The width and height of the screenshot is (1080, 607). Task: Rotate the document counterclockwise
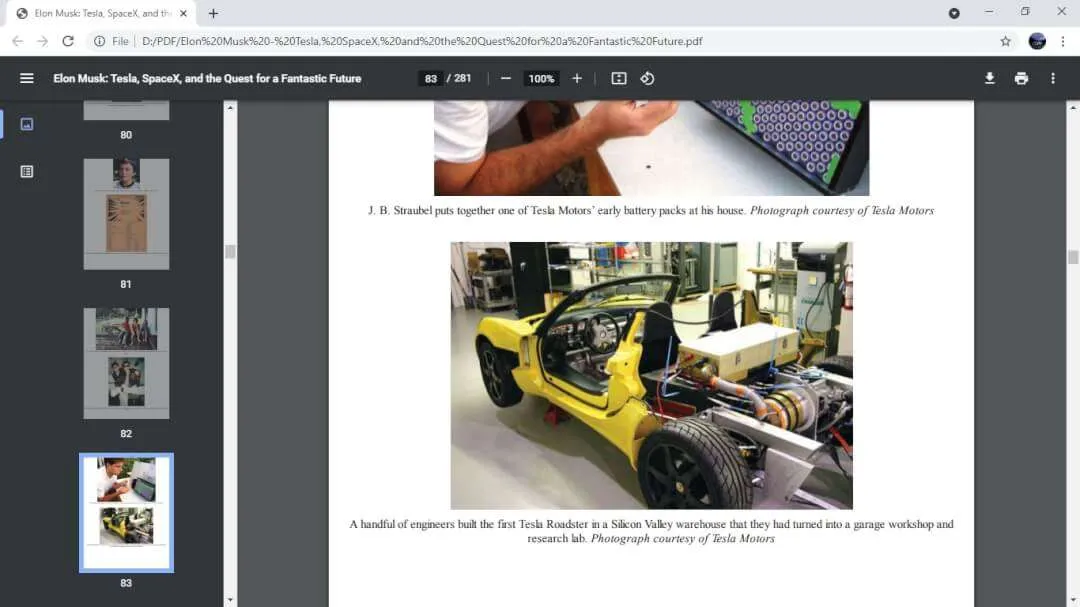click(x=647, y=79)
